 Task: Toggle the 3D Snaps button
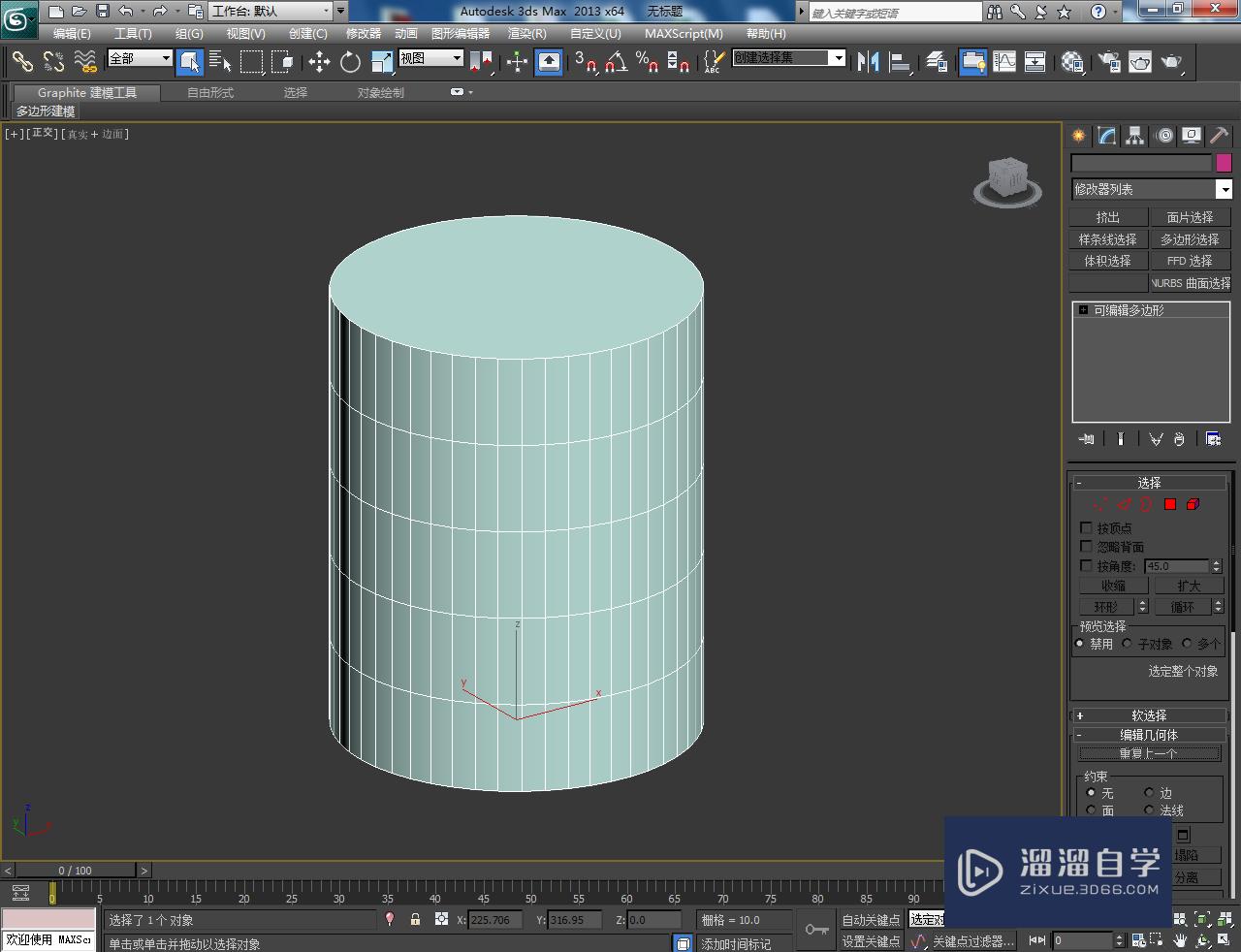pos(585,62)
